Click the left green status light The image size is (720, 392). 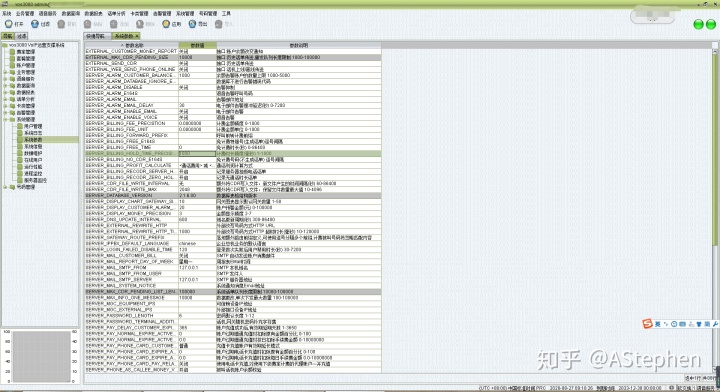(698, 24)
